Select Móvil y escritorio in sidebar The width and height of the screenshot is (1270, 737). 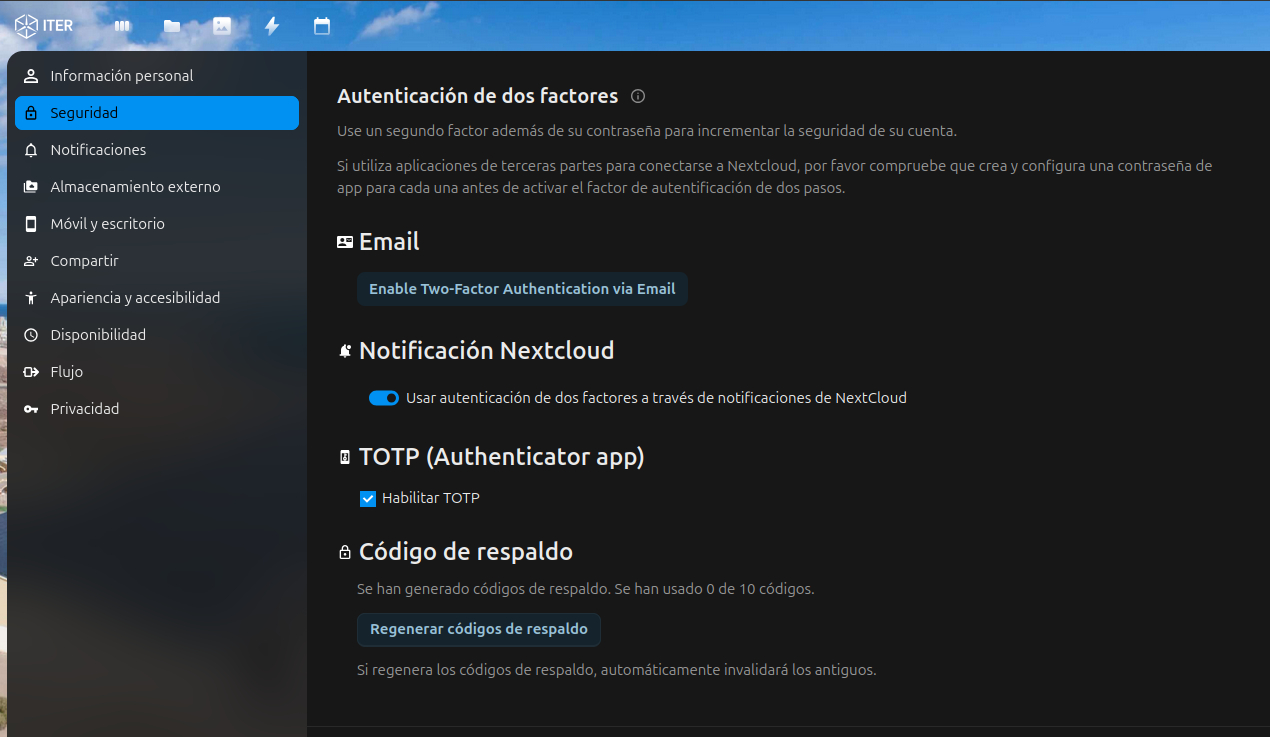[x=107, y=224]
